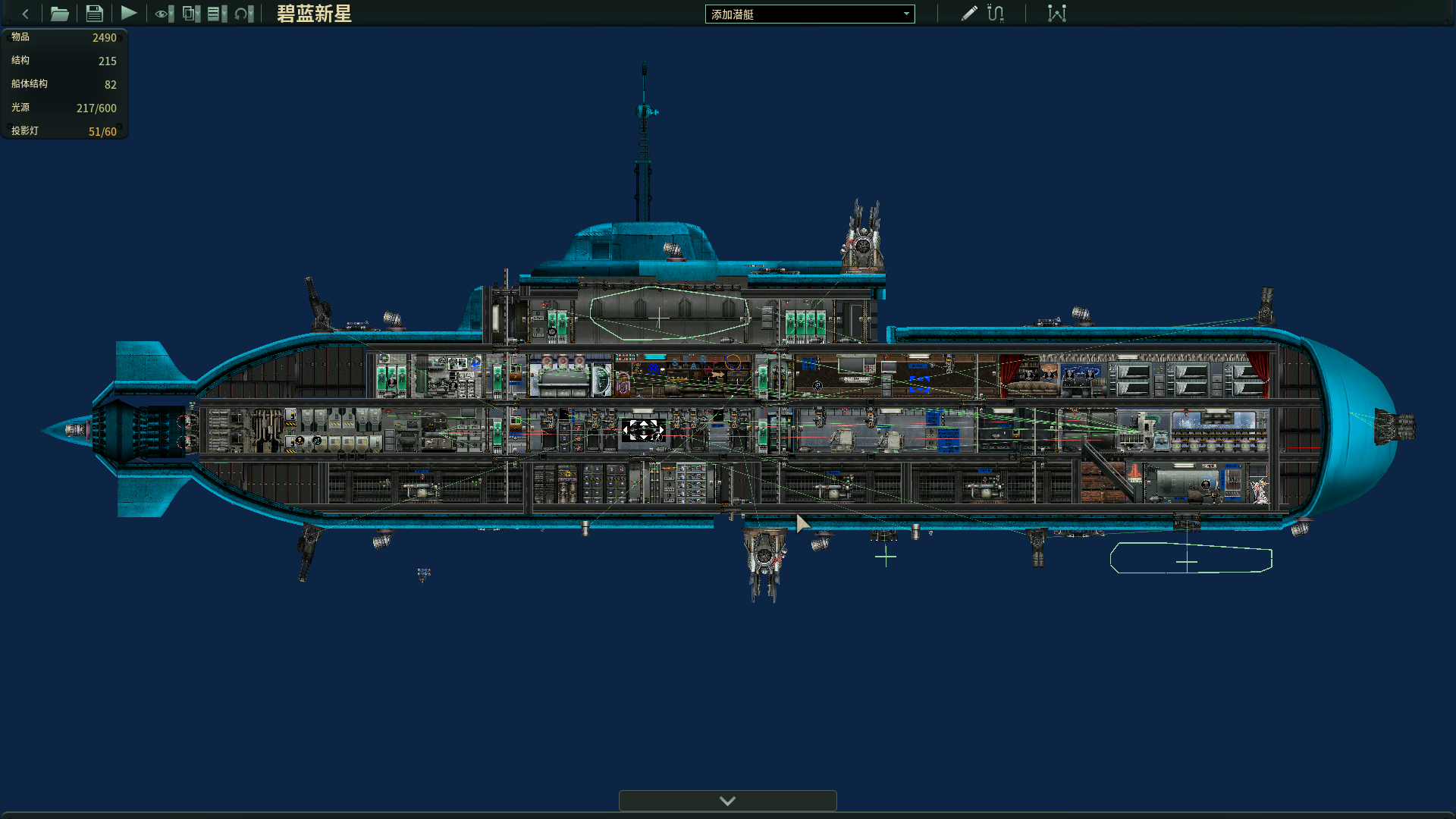1456x819 pixels.
Task: Select the small drone below the rear hull
Action: (424, 574)
